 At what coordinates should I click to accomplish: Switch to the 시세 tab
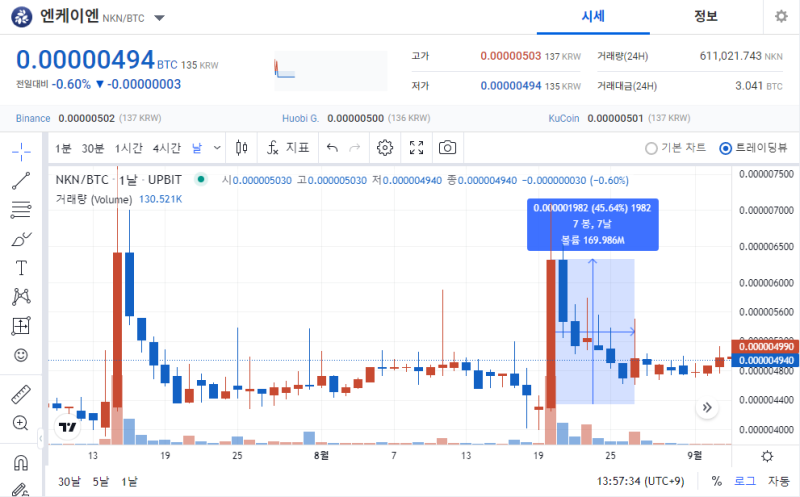pos(593,16)
